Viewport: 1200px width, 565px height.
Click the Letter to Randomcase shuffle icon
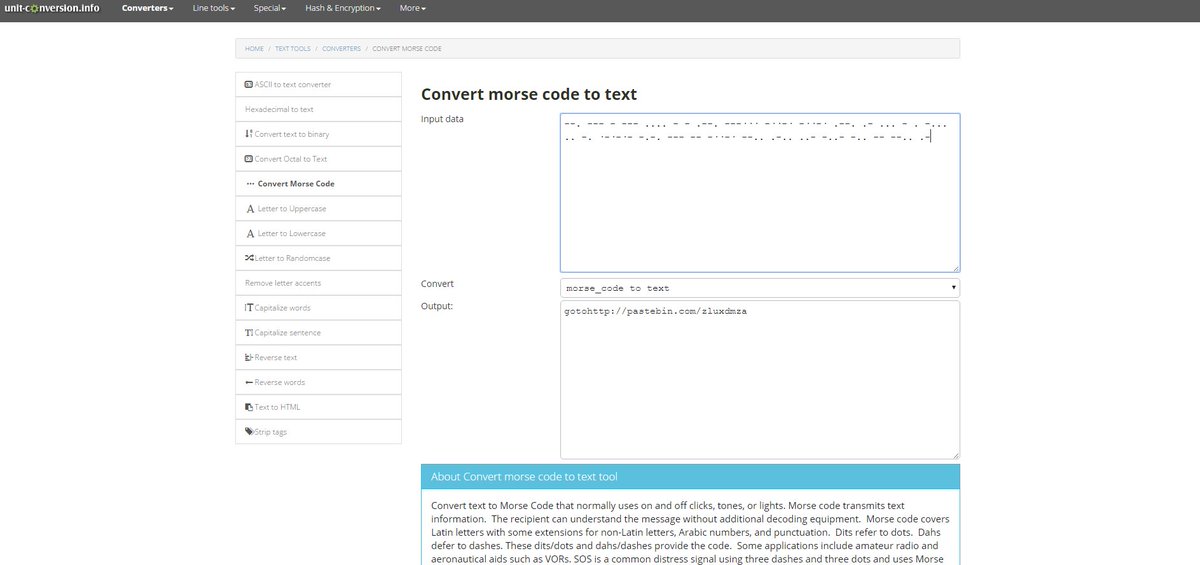pos(249,258)
